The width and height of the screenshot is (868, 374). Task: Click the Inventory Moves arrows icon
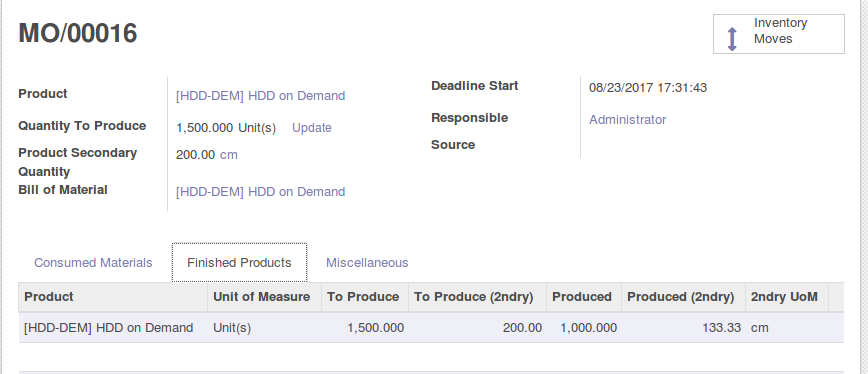[x=732, y=39]
